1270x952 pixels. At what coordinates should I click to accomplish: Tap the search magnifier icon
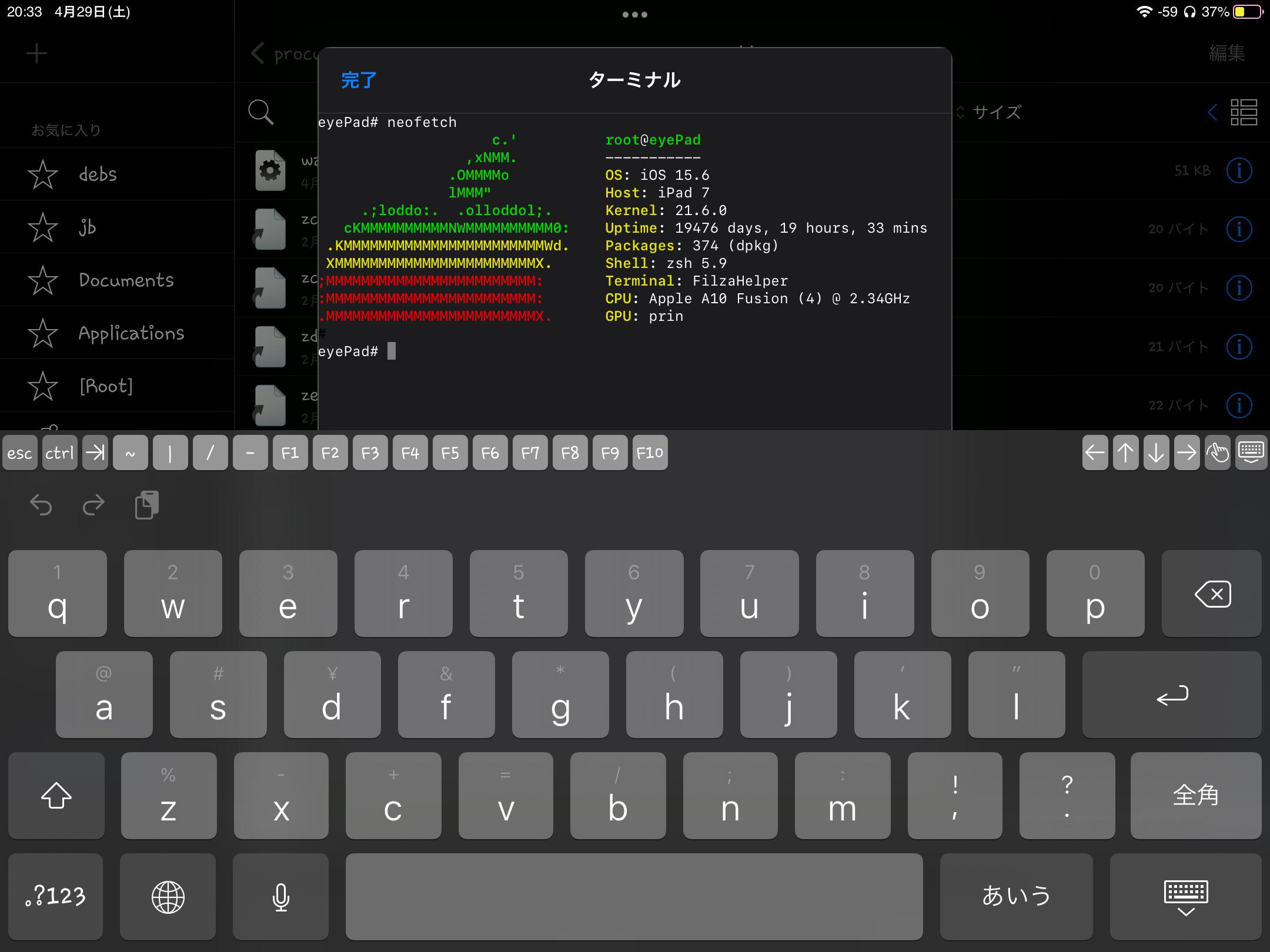pyautogui.click(x=260, y=112)
